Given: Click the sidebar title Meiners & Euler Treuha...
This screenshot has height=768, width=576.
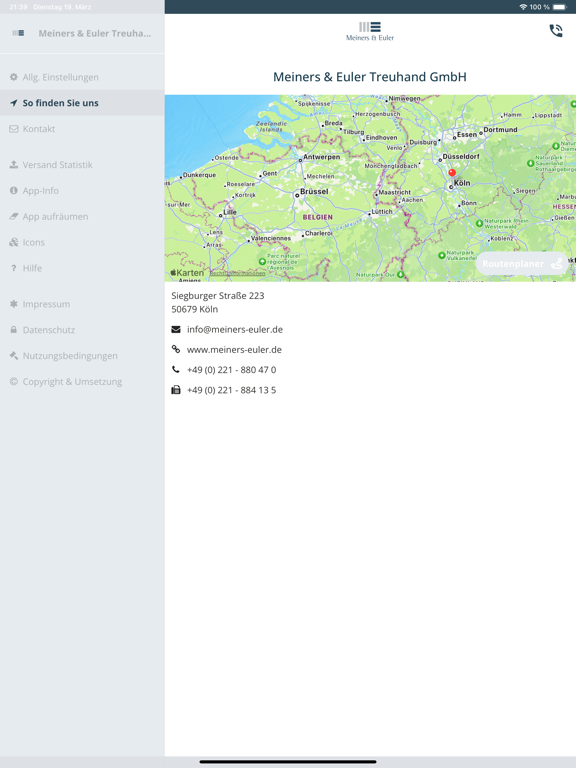Looking at the screenshot, I should (x=95, y=33).
